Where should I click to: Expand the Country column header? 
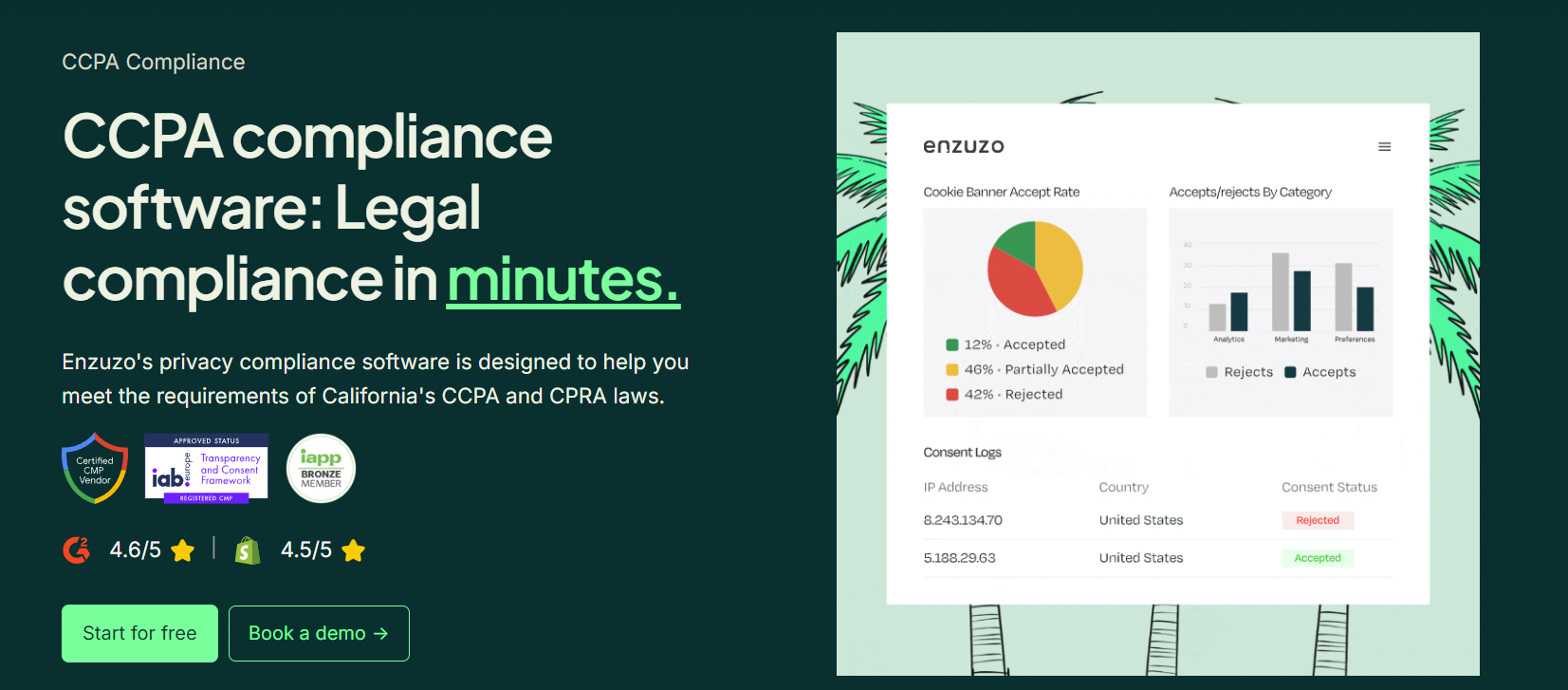click(x=1123, y=486)
